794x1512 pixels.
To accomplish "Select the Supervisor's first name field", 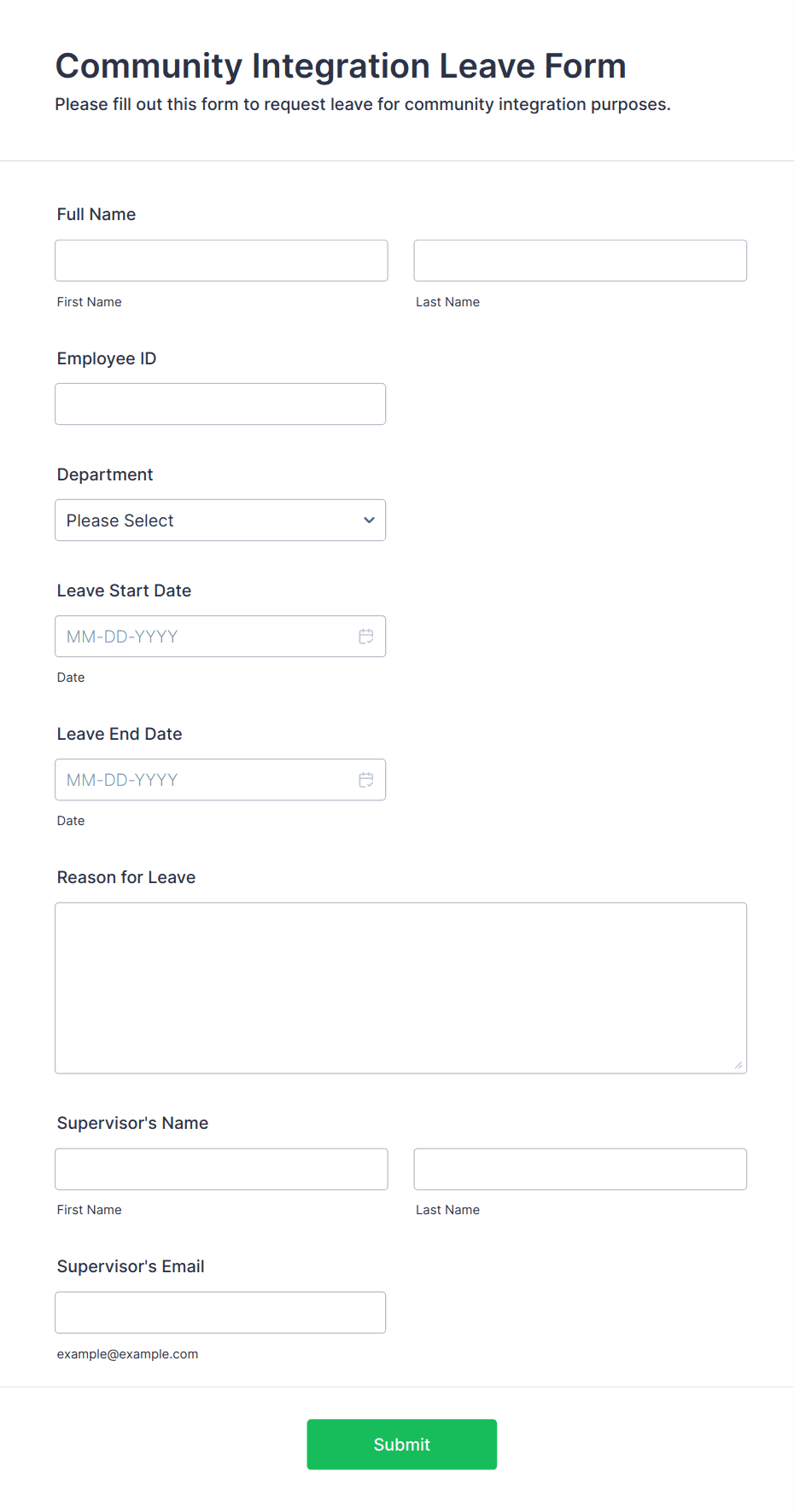I will click(x=221, y=1169).
